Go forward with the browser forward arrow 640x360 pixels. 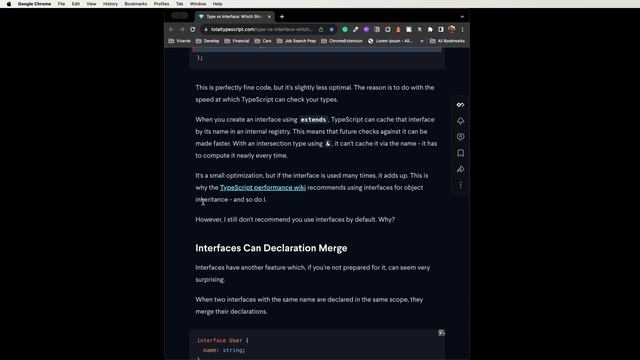click(182, 29)
